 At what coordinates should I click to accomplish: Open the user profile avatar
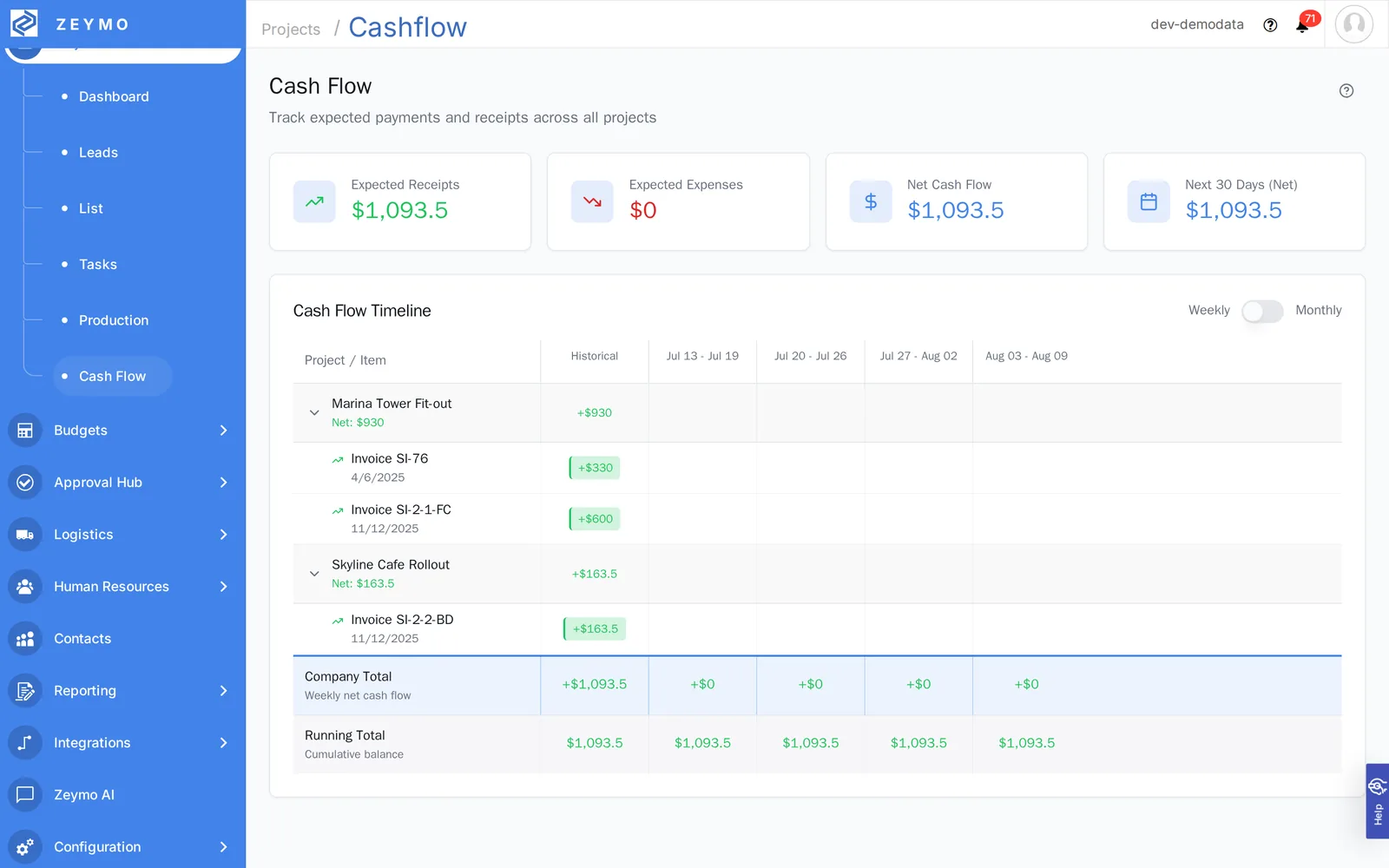[x=1353, y=24]
